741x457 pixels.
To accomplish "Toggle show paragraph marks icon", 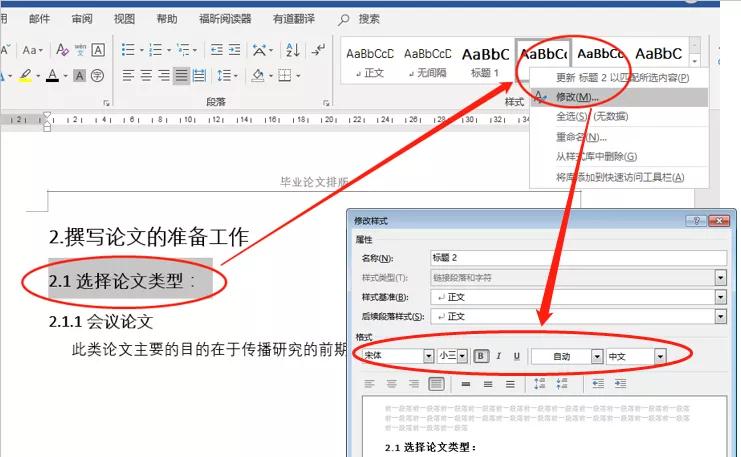I will pos(319,49).
